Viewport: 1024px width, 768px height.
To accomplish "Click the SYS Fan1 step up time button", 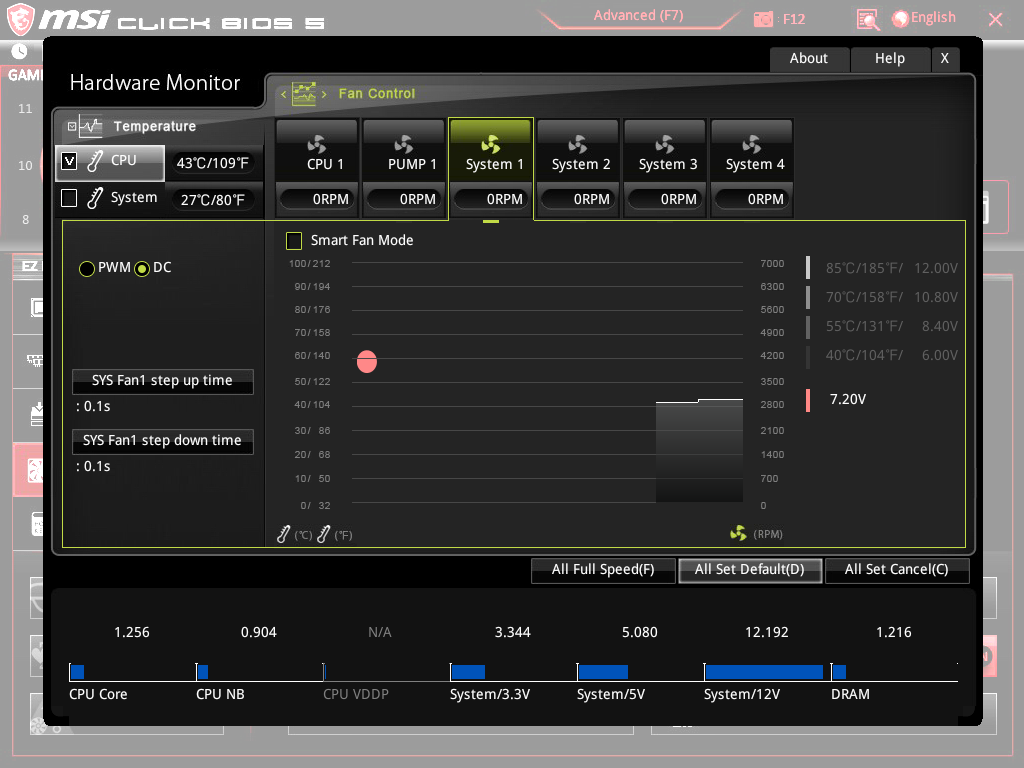I will [x=163, y=381].
